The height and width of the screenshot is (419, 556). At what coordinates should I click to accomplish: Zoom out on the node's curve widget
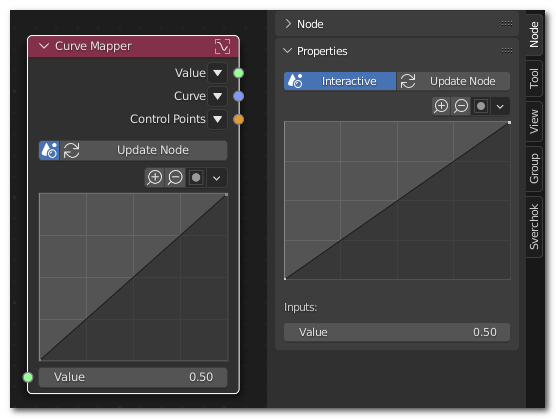click(175, 178)
